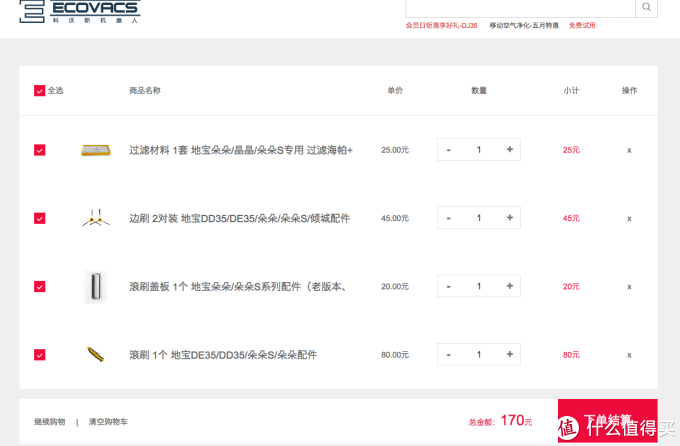This screenshot has width=680, height=446.
Task: Increase quantity of 80.00元 滚刷
Action: (510, 354)
